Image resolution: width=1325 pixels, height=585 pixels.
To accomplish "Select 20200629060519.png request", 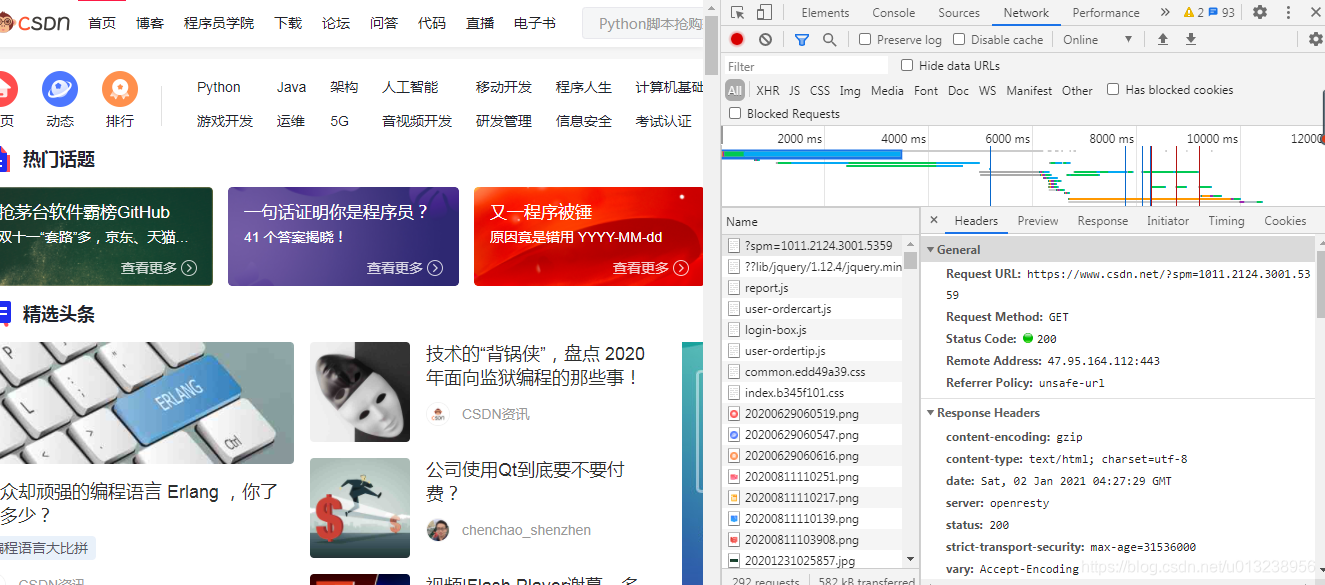I will pos(813,413).
